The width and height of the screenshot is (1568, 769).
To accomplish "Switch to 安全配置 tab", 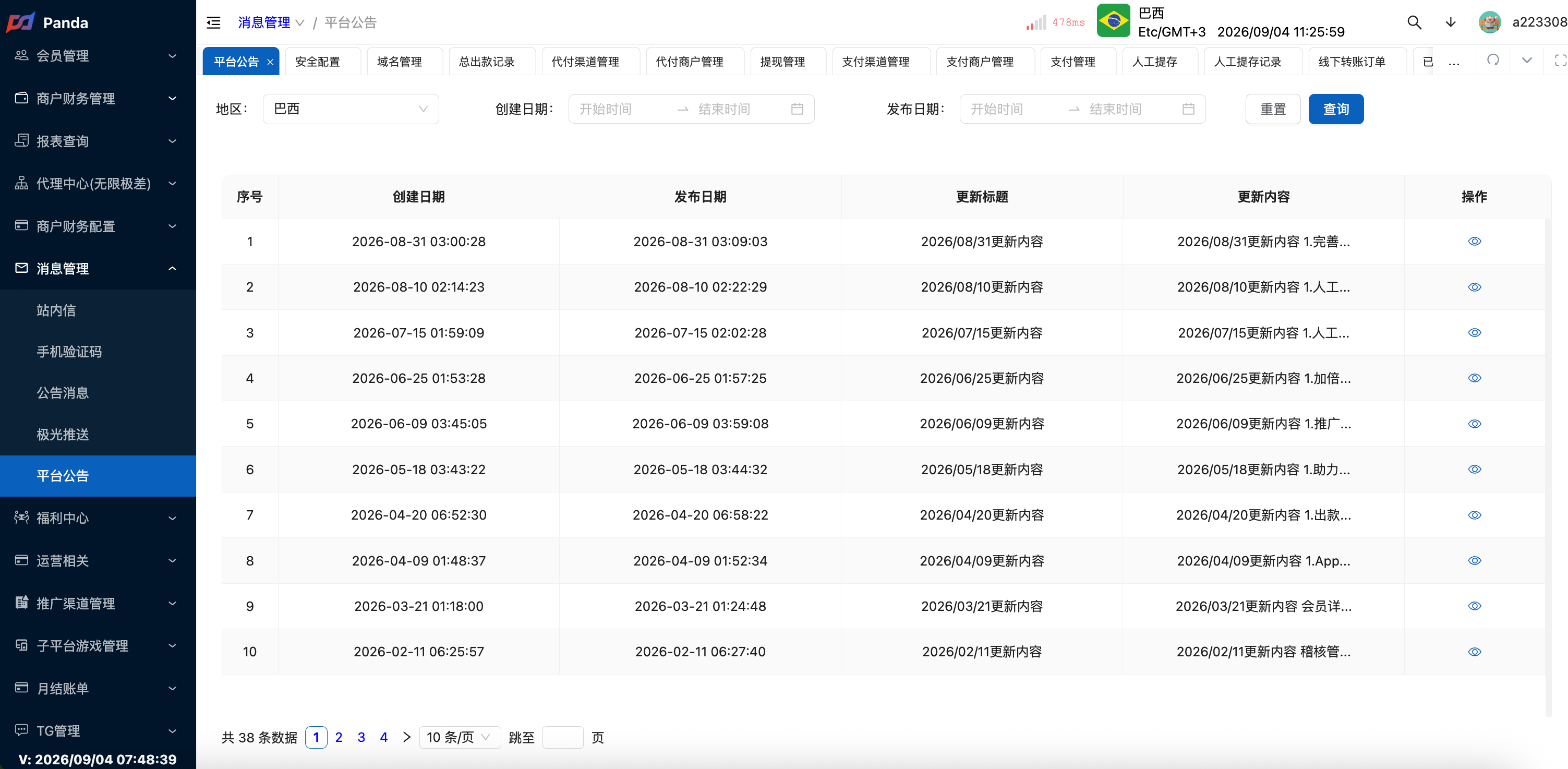I will pos(322,62).
